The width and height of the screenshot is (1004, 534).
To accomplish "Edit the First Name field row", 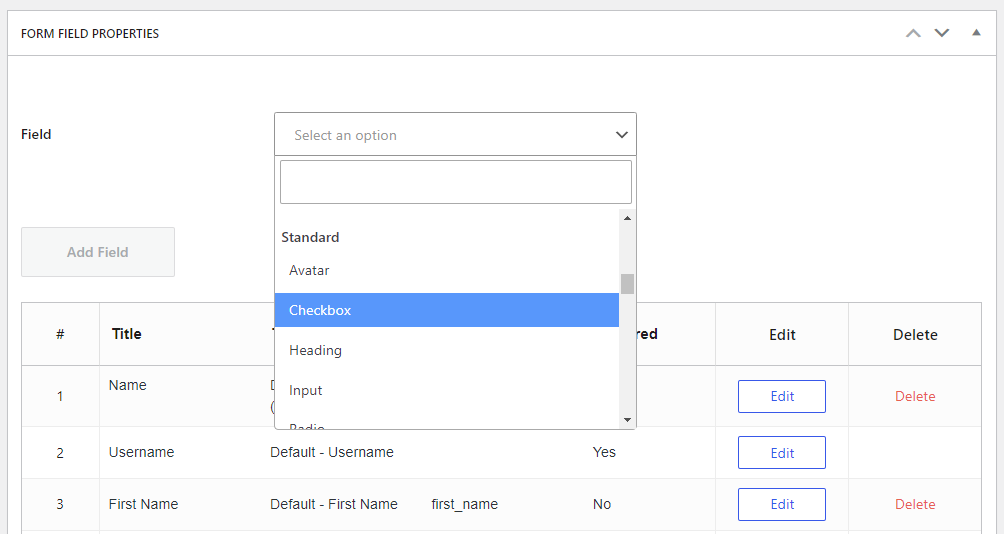I will [x=781, y=504].
